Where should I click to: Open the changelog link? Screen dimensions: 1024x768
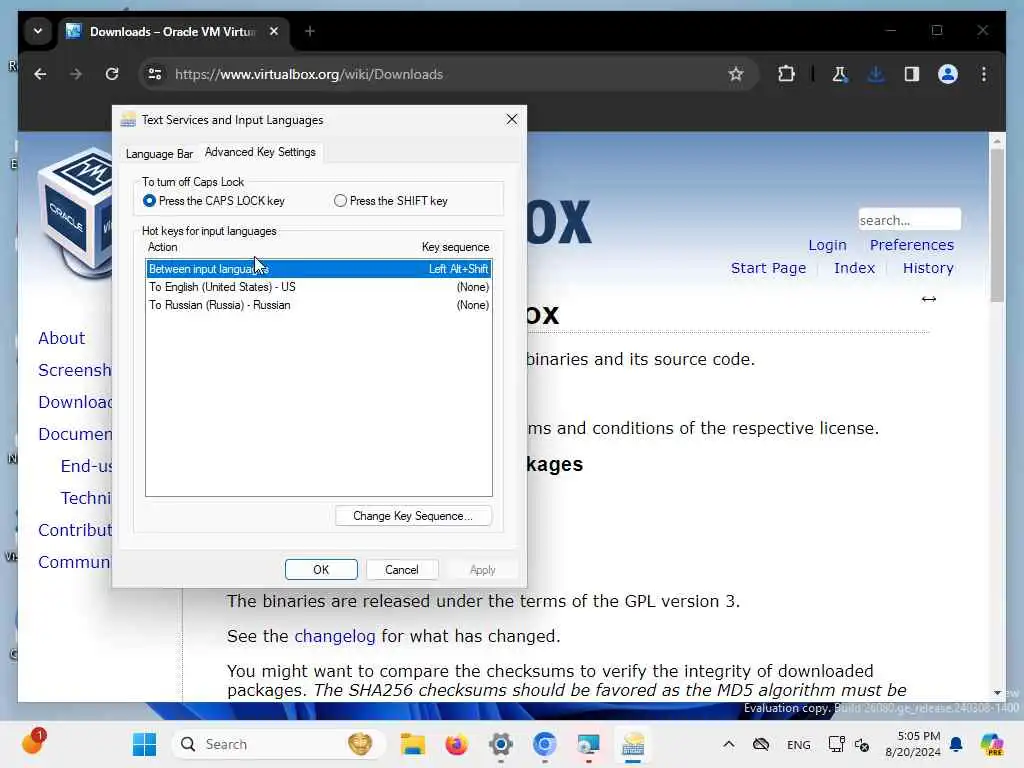334,636
